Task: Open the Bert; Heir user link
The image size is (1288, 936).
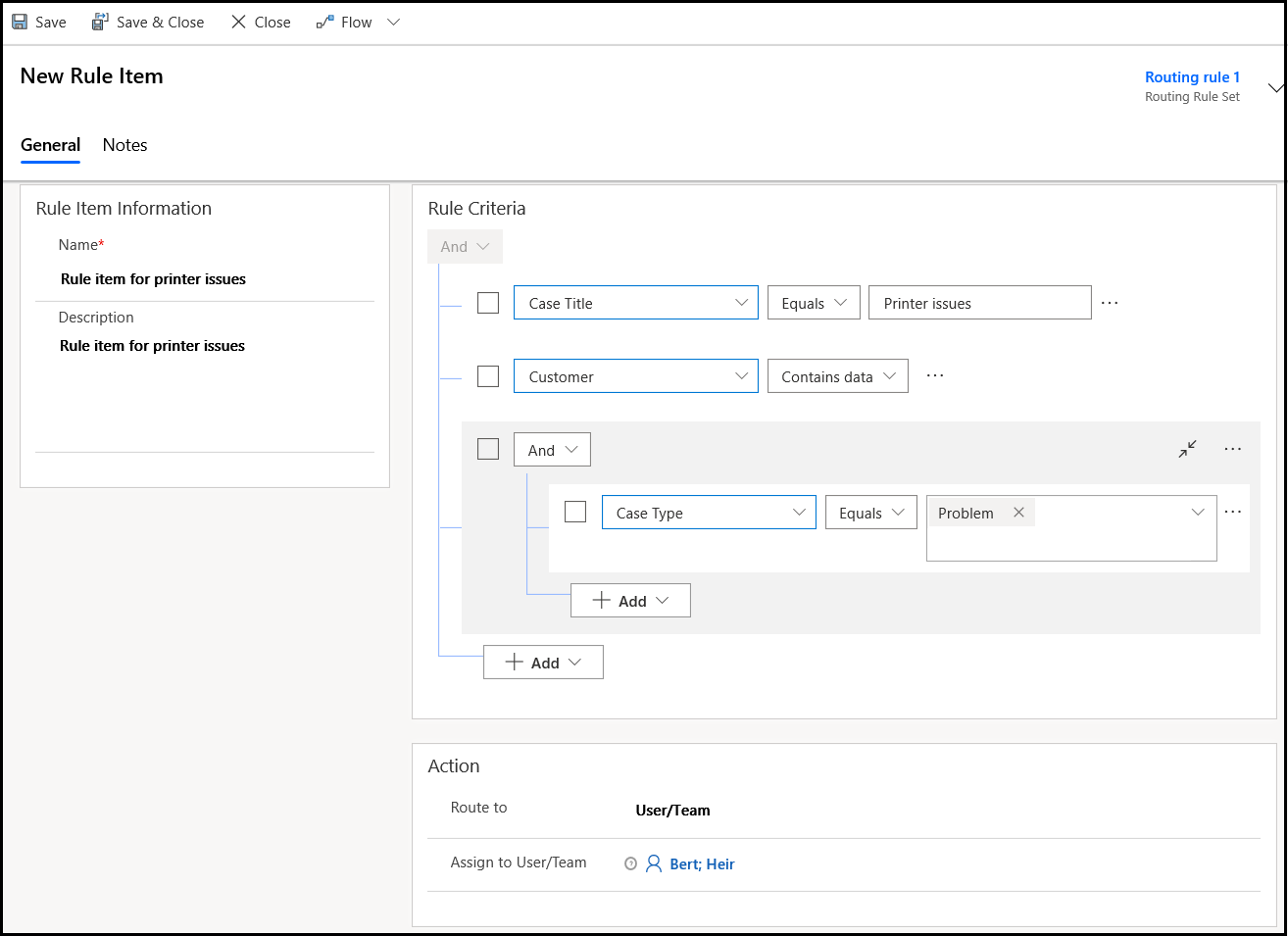Action: click(x=702, y=863)
